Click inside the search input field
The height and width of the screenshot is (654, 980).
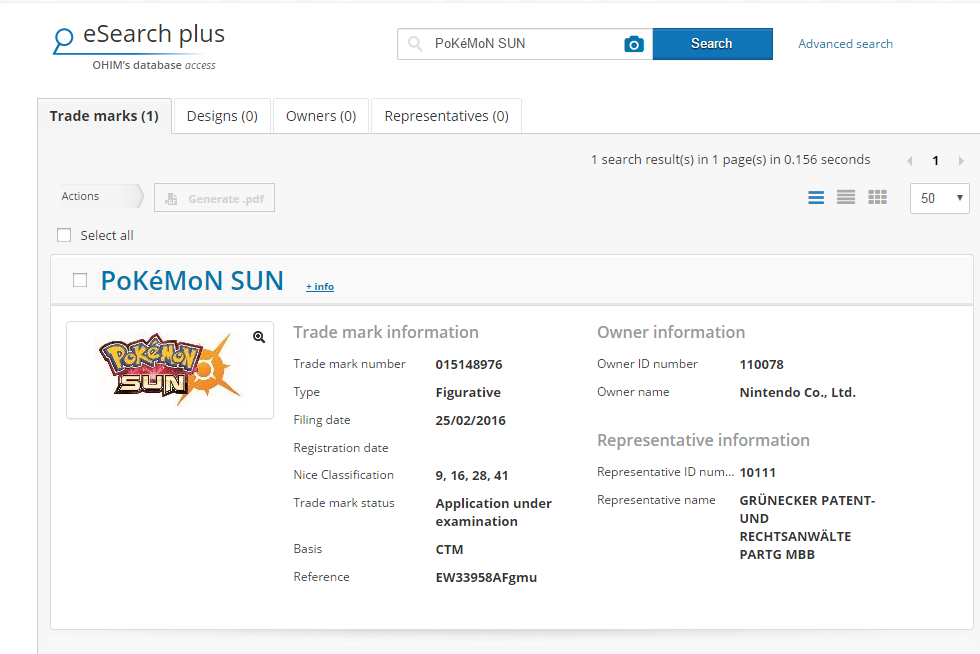[520, 44]
